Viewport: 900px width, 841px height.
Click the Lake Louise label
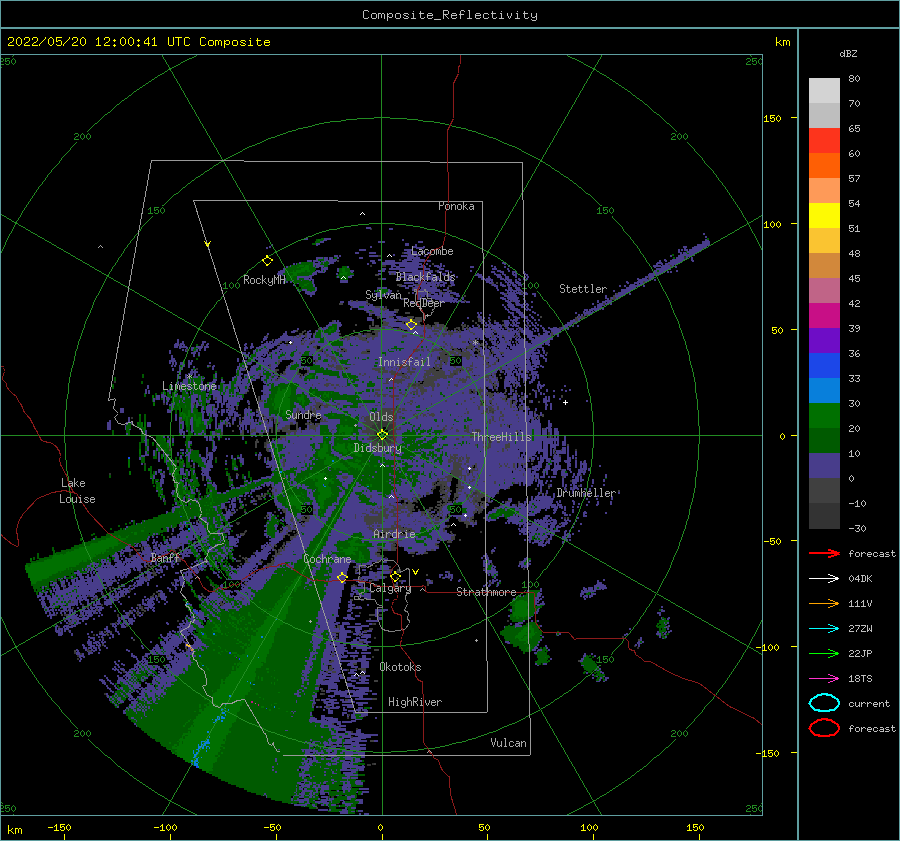click(x=77, y=491)
